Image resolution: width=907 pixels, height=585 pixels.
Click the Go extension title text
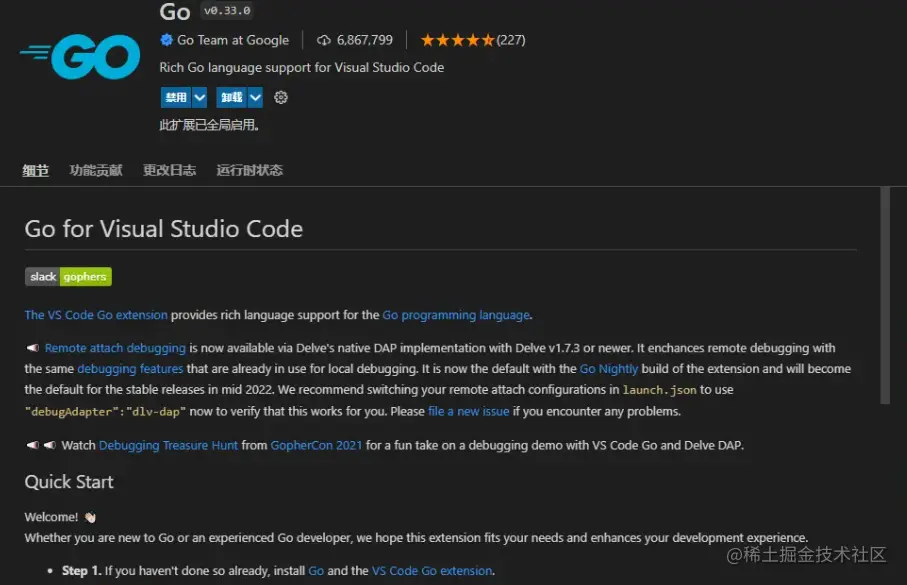tap(175, 12)
